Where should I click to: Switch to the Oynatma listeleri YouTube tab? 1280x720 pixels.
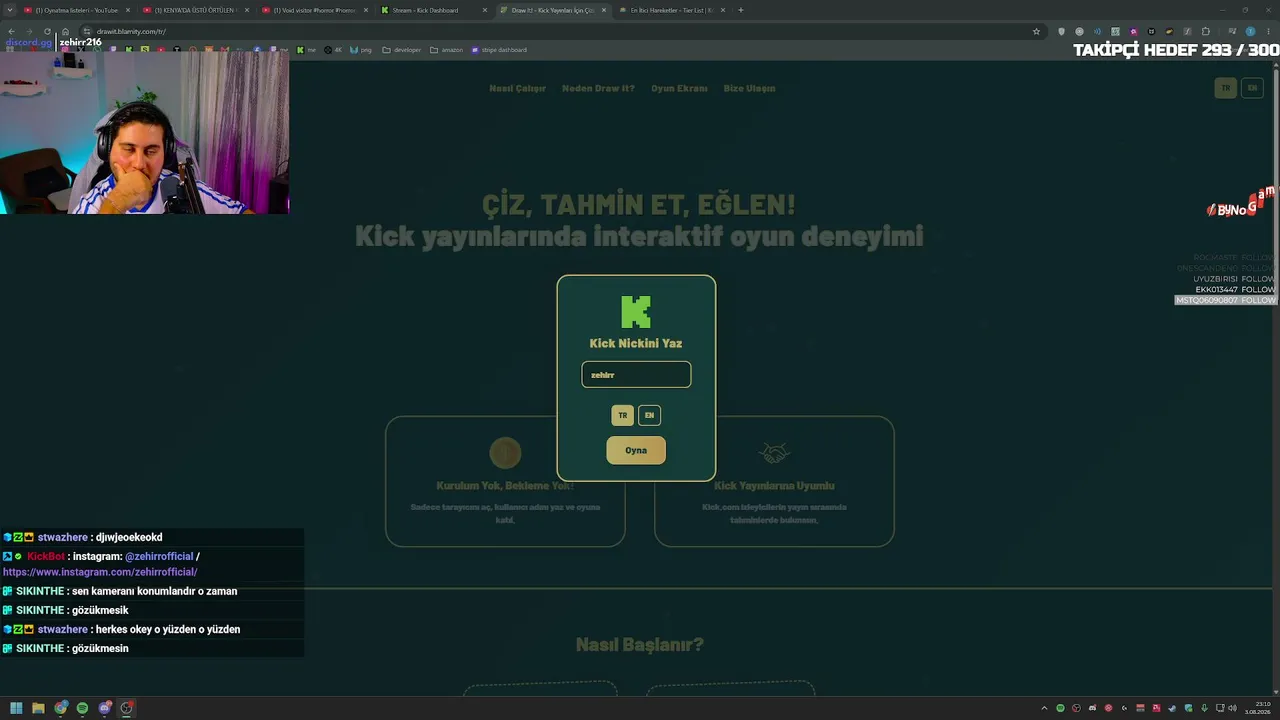pos(78,10)
